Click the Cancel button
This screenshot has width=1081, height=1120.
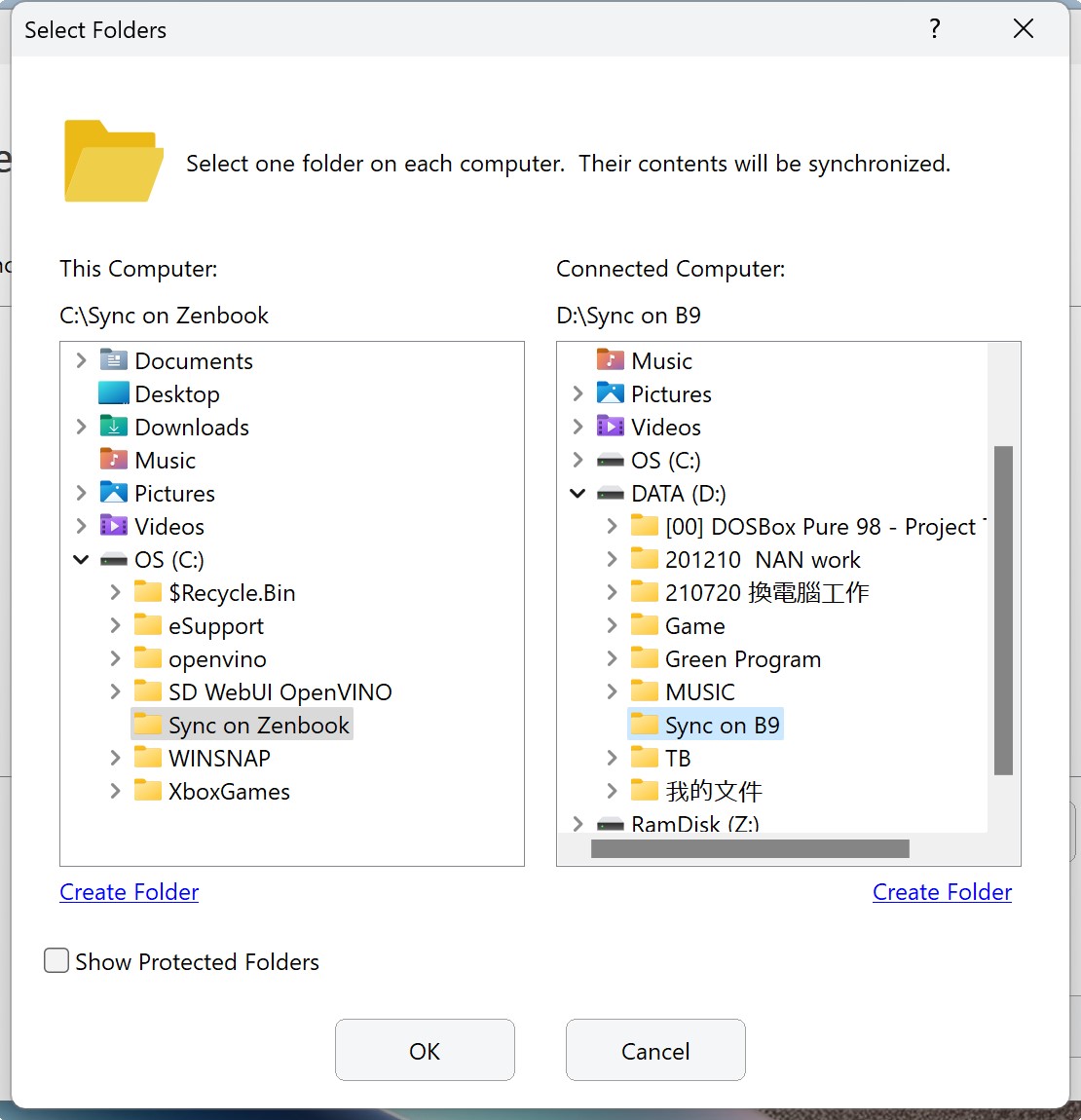655,1050
